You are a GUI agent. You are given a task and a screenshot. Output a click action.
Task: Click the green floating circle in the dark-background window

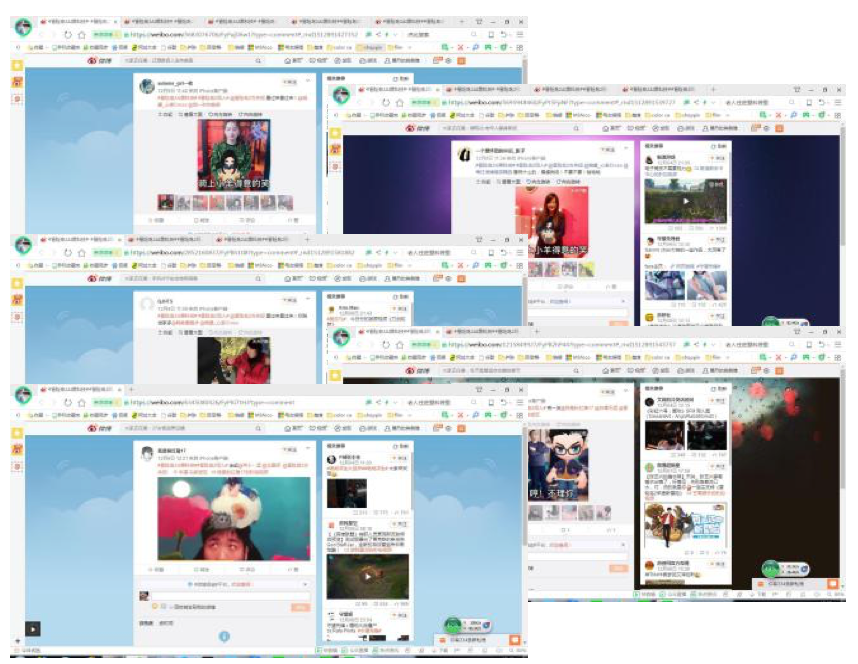[x=770, y=569]
